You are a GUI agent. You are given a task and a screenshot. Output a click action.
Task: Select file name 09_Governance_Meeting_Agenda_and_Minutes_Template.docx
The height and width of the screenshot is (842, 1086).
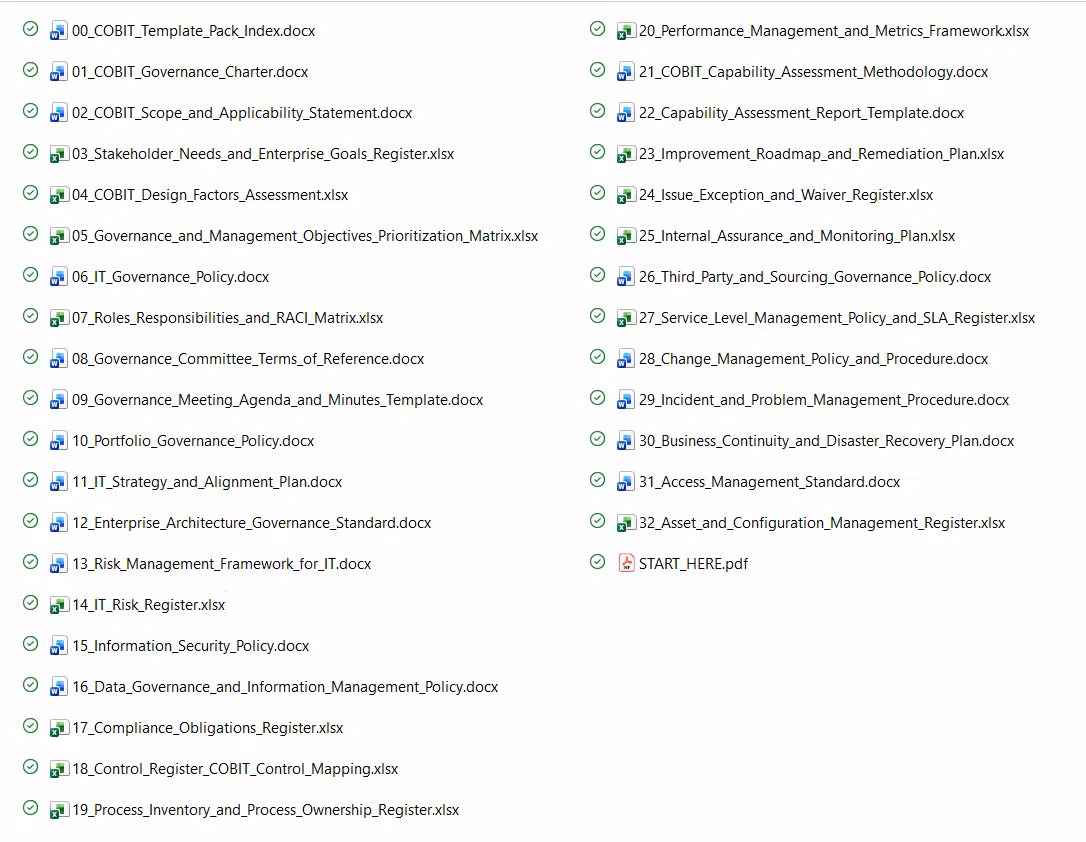pos(278,400)
